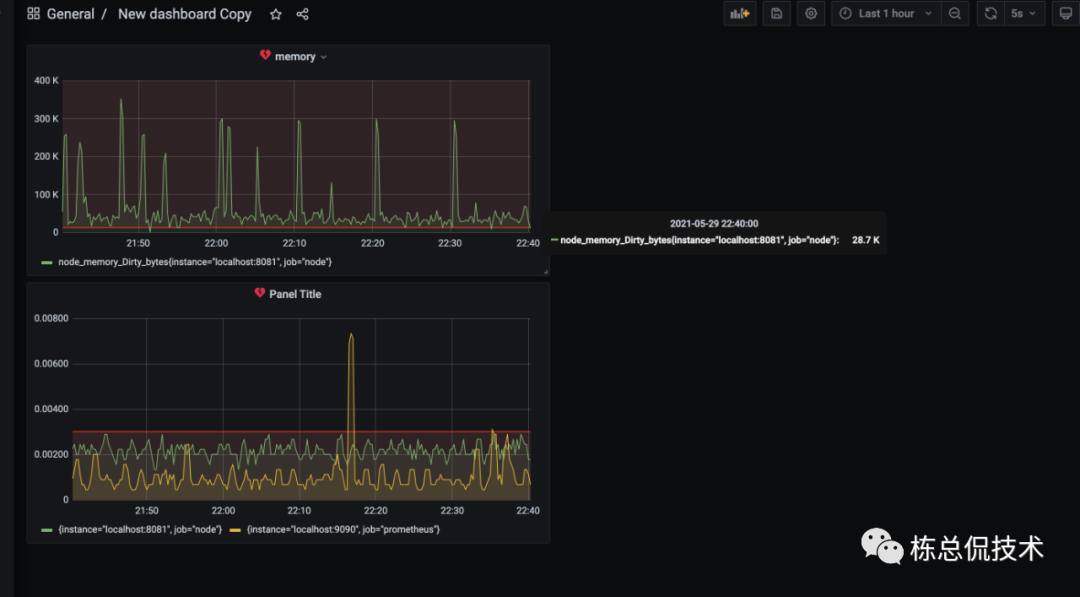Cycle view mode using the monitor icon
The image size is (1080, 597).
click(x=1066, y=14)
